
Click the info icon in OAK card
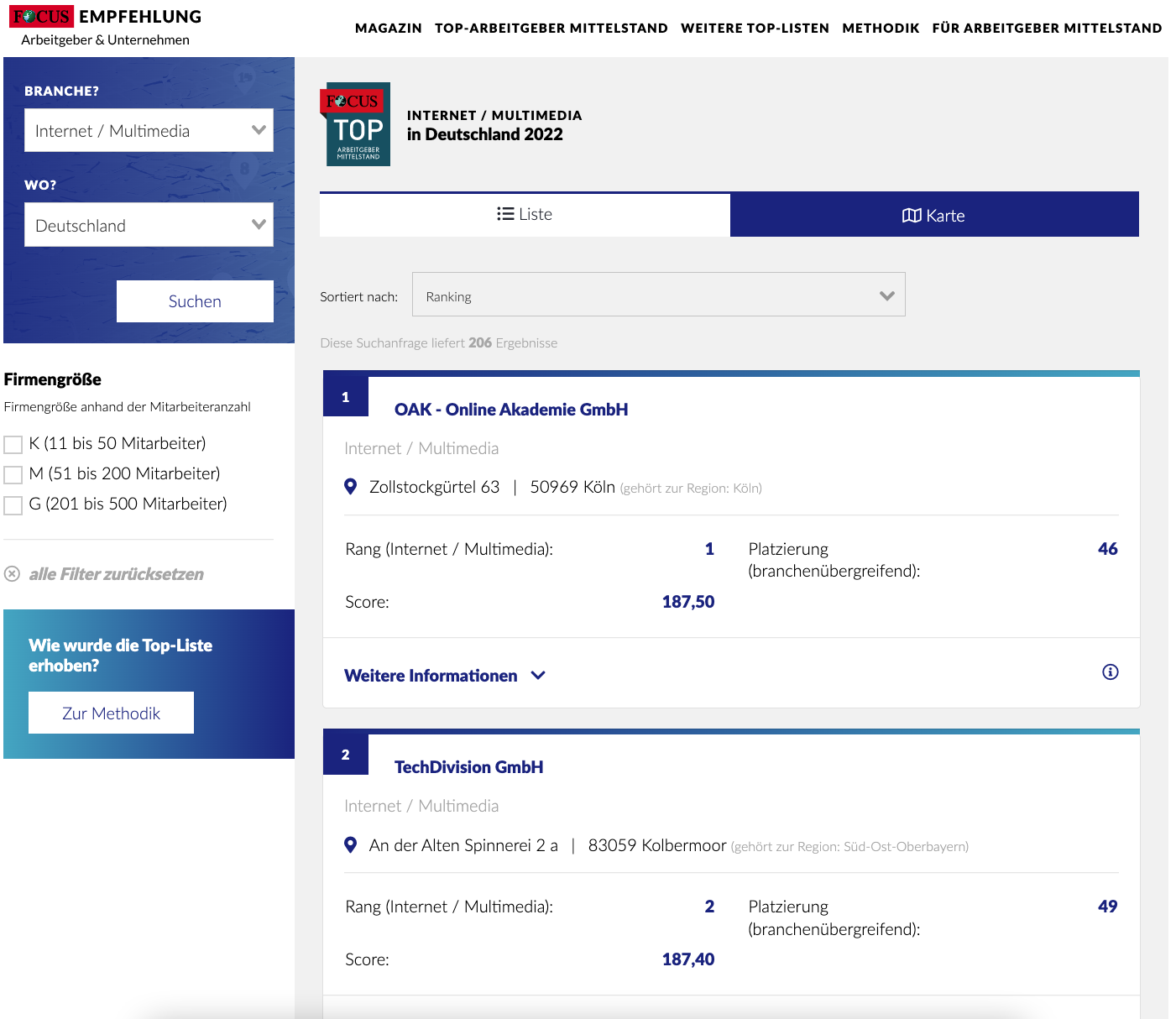click(1111, 671)
